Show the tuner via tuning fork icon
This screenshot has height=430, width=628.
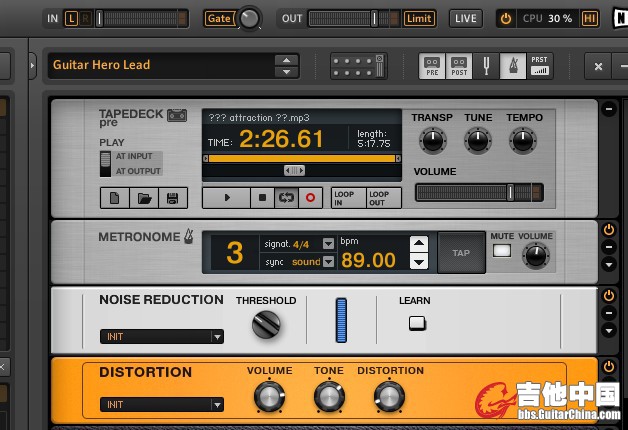(486, 66)
